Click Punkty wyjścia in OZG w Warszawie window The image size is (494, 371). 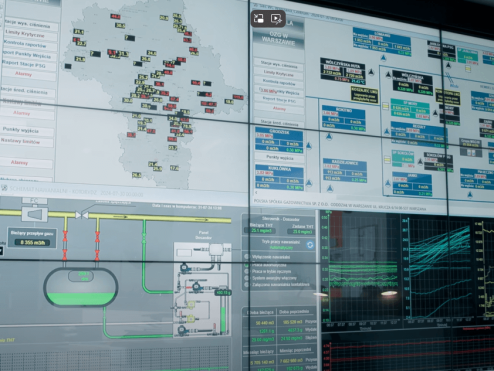click(279, 157)
